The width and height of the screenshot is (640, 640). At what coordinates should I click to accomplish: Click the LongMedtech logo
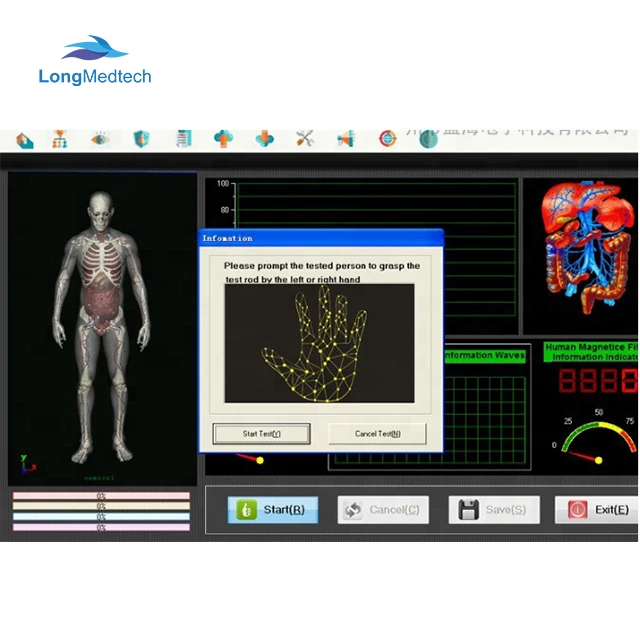(x=95, y=60)
